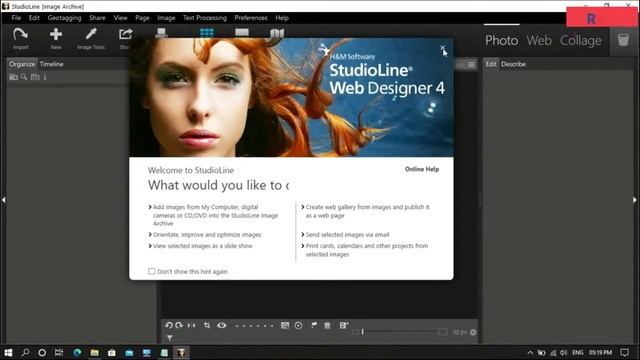Image resolution: width=640 pixels, height=360 pixels.
Task: Click delete trash icon in bottom toolbar
Action: tap(327, 325)
